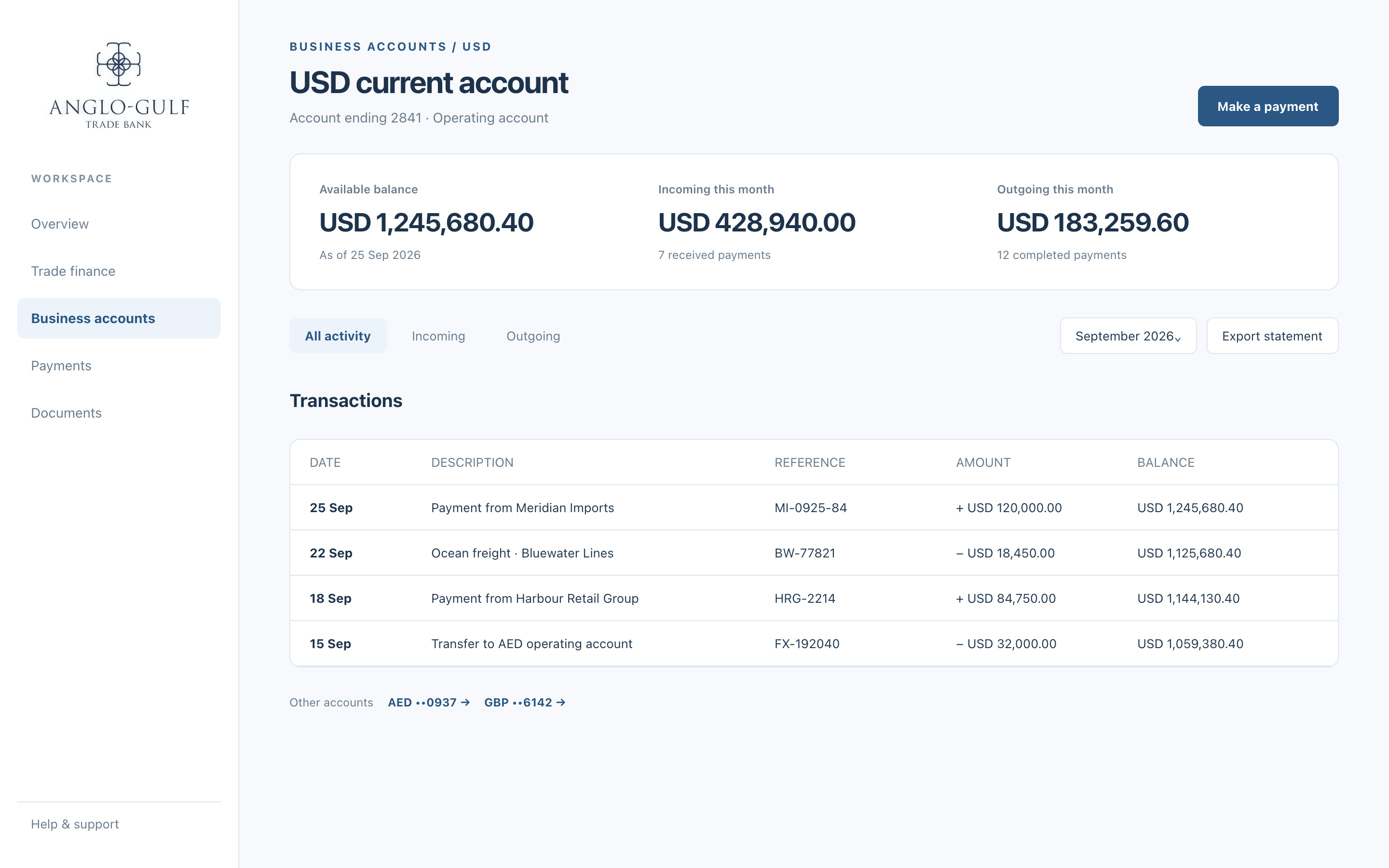Open the AED ••0937 account link
Screen dimensions: 1389x868
coord(429,702)
